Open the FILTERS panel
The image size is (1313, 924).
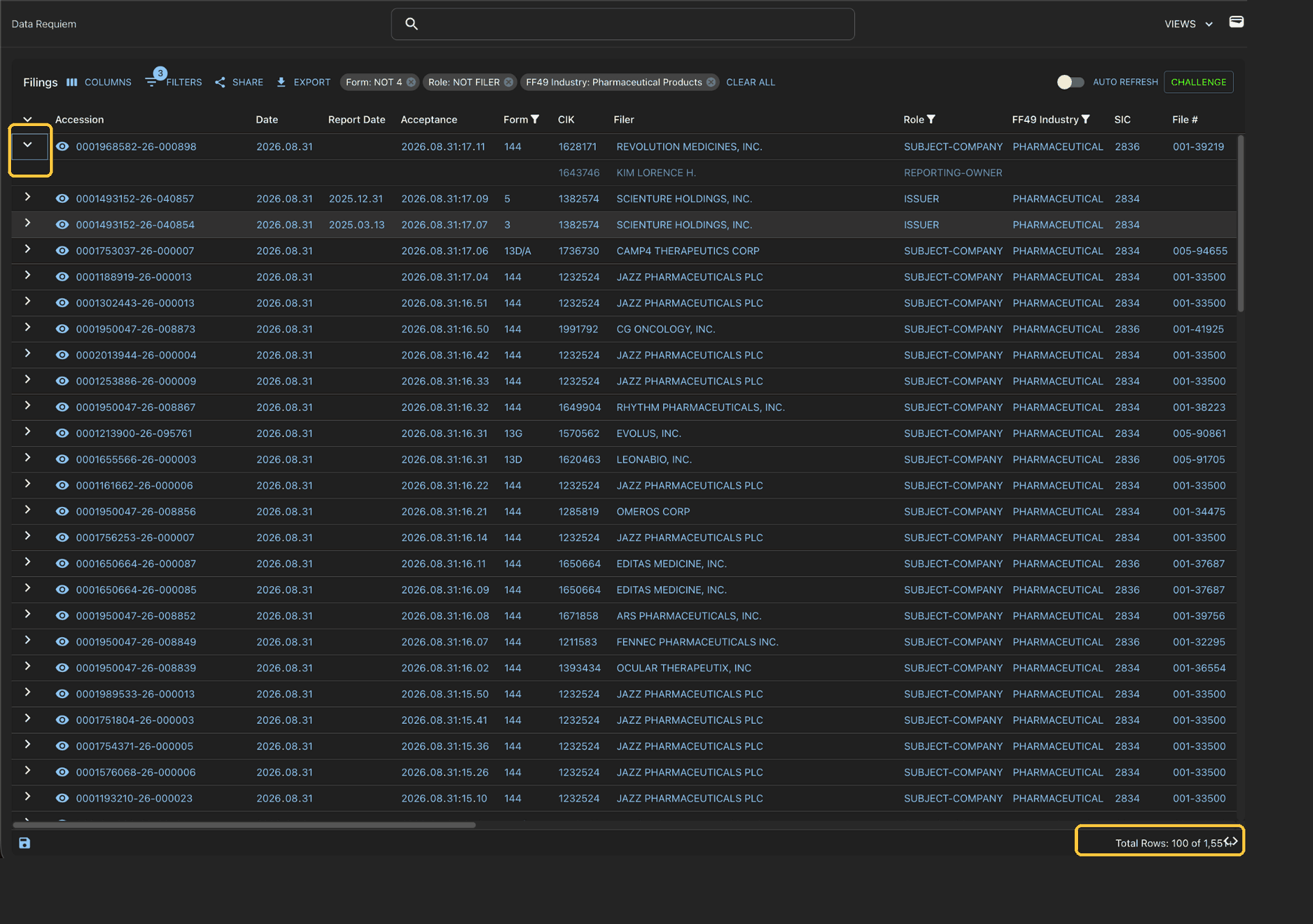pos(174,82)
